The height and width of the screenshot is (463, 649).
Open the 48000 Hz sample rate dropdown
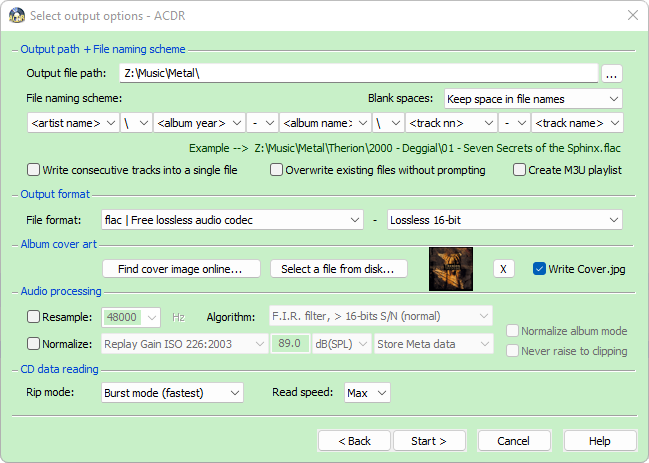pos(131,317)
